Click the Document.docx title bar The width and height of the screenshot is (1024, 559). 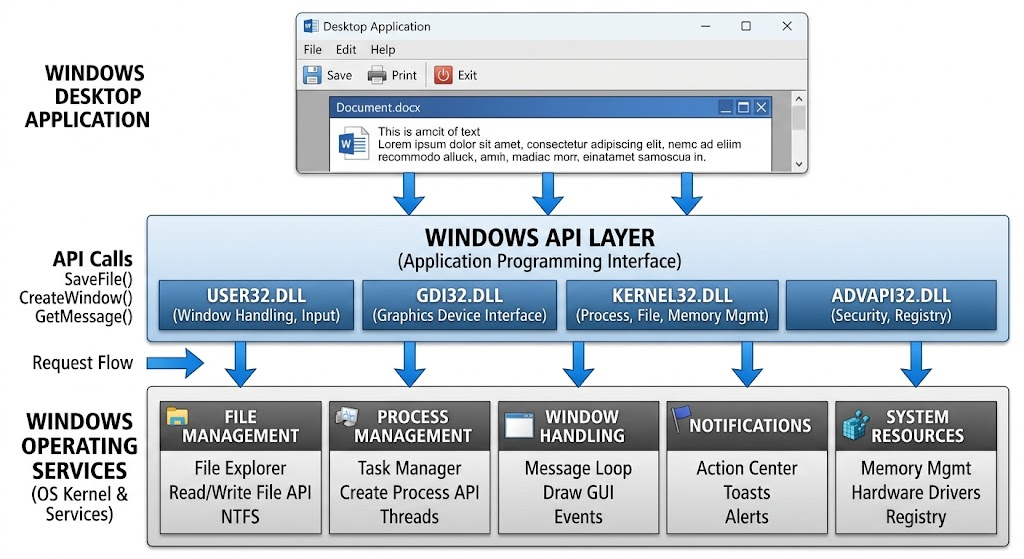[551, 108]
